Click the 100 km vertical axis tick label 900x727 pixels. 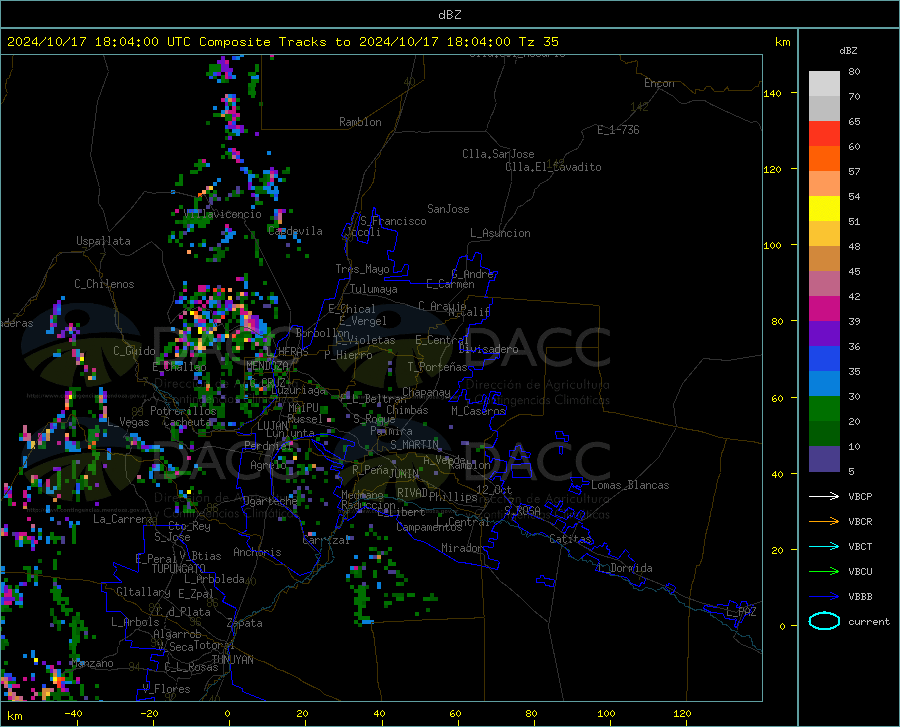tap(772, 245)
